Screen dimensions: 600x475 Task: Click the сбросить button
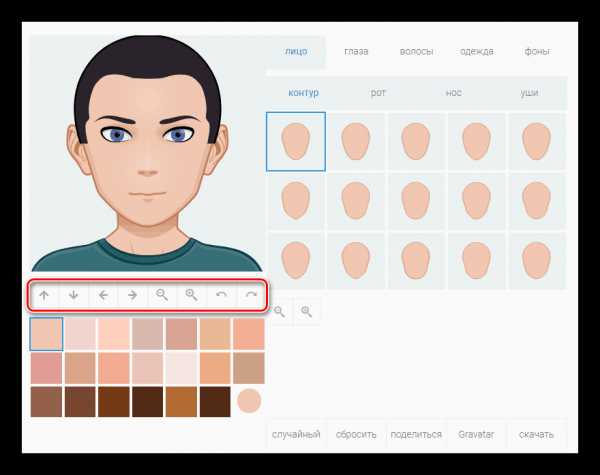tap(356, 434)
